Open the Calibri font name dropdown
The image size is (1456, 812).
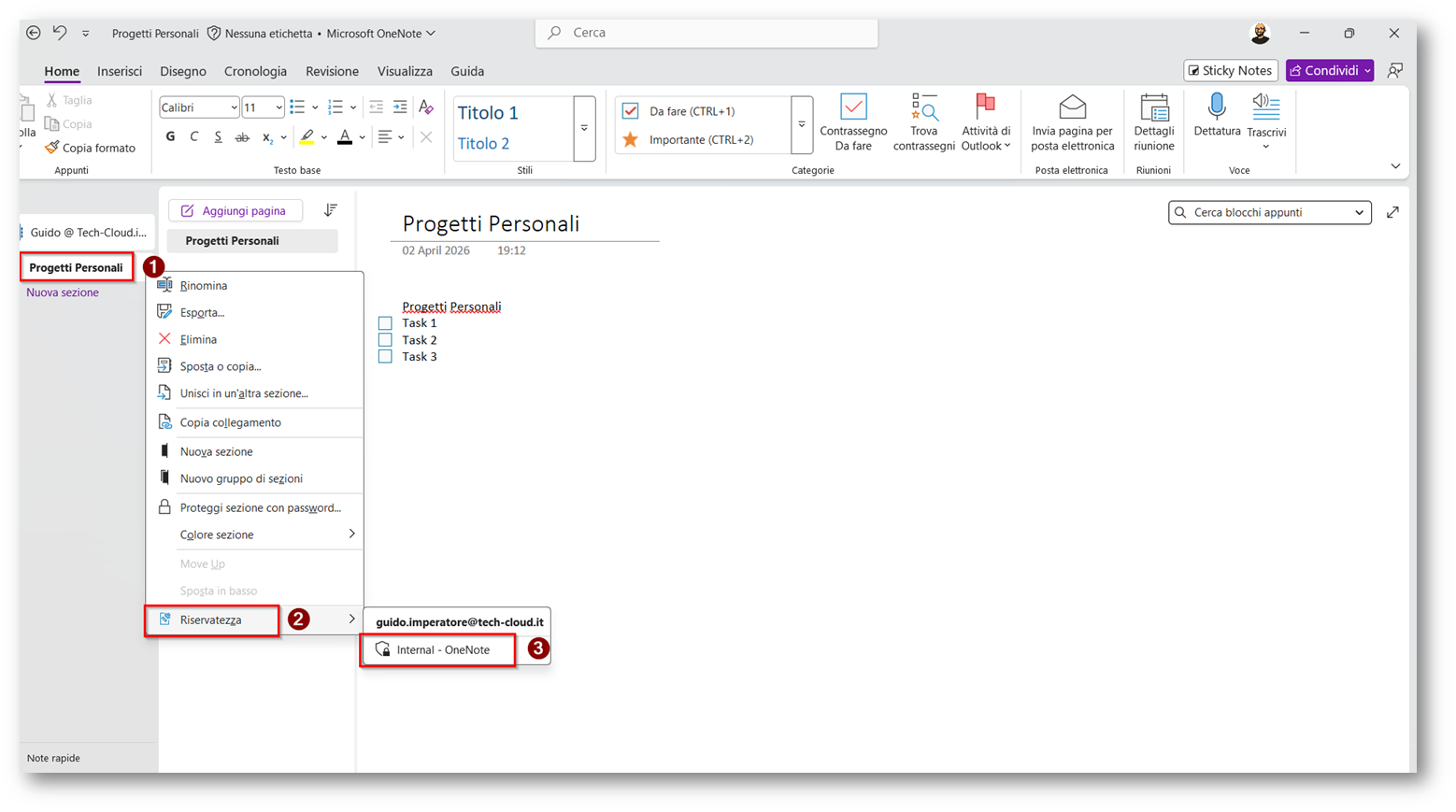click(x=199, y=107)
